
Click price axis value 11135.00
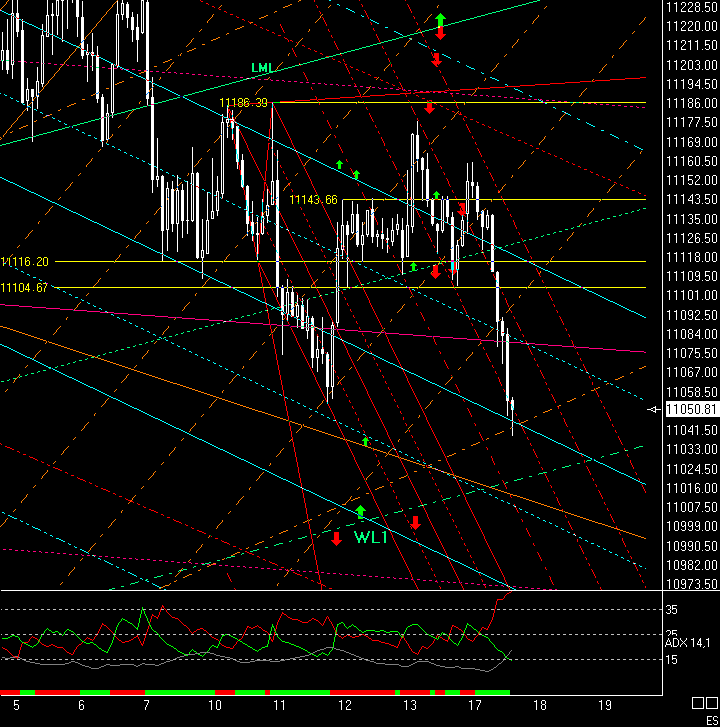[691, 219]
